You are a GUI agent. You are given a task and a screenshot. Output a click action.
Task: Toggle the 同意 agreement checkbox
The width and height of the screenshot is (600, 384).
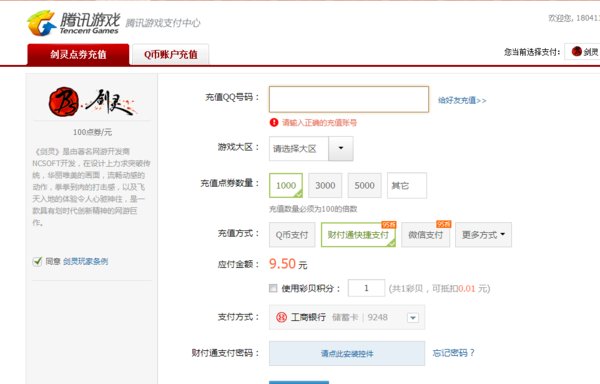click(x=37, y=262)
